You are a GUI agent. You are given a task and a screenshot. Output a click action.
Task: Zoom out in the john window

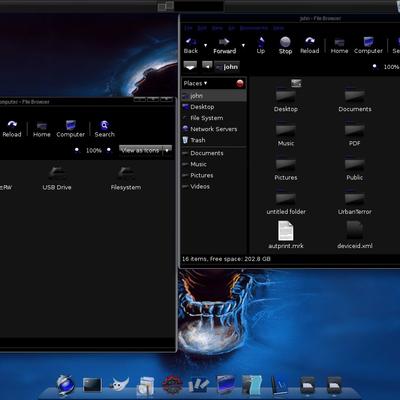click(x=375, y=66)
